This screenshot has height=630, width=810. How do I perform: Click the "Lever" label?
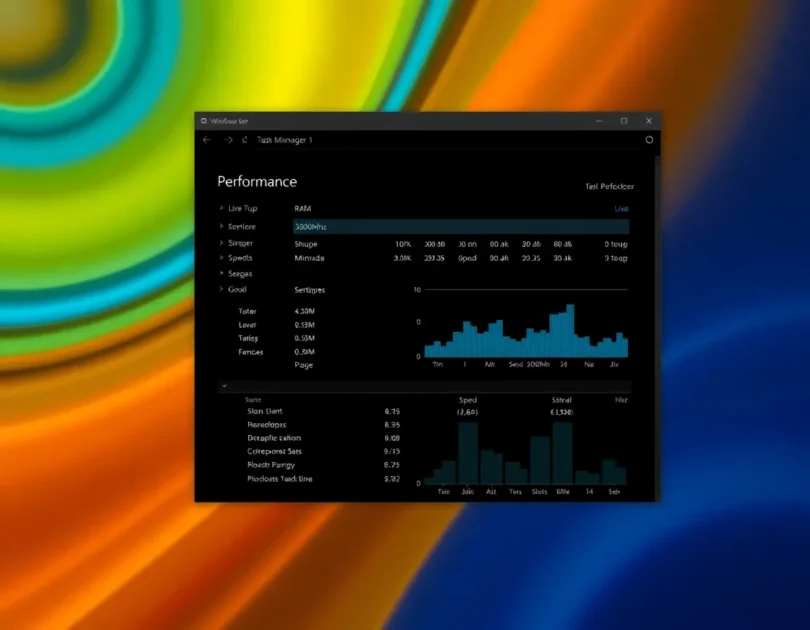click(x=247, y=325)
